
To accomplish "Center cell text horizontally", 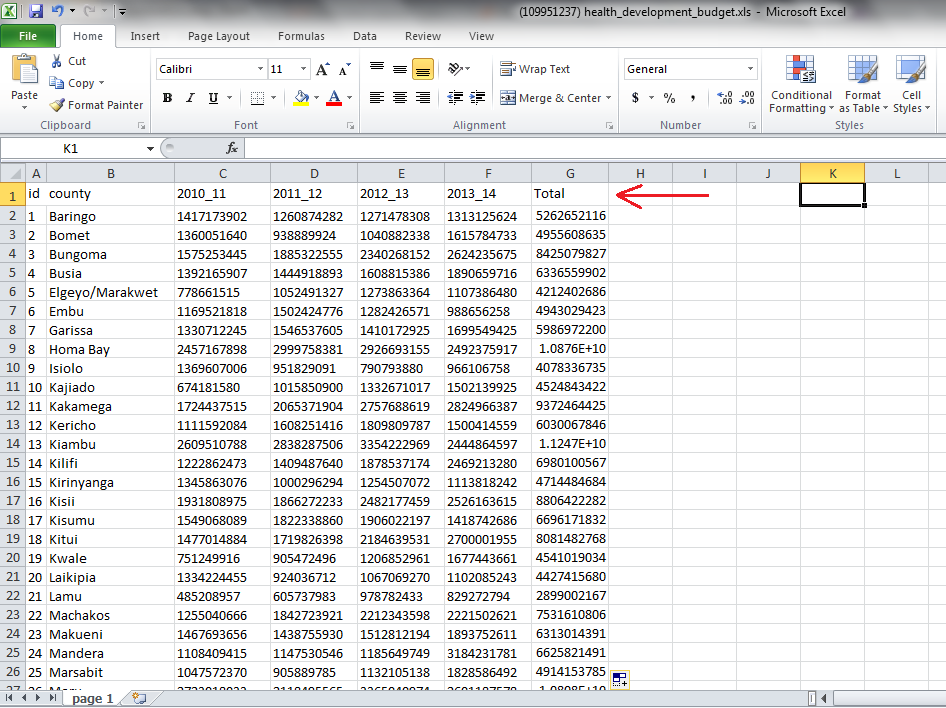I will pyautogui.click(x=399, y=98).
